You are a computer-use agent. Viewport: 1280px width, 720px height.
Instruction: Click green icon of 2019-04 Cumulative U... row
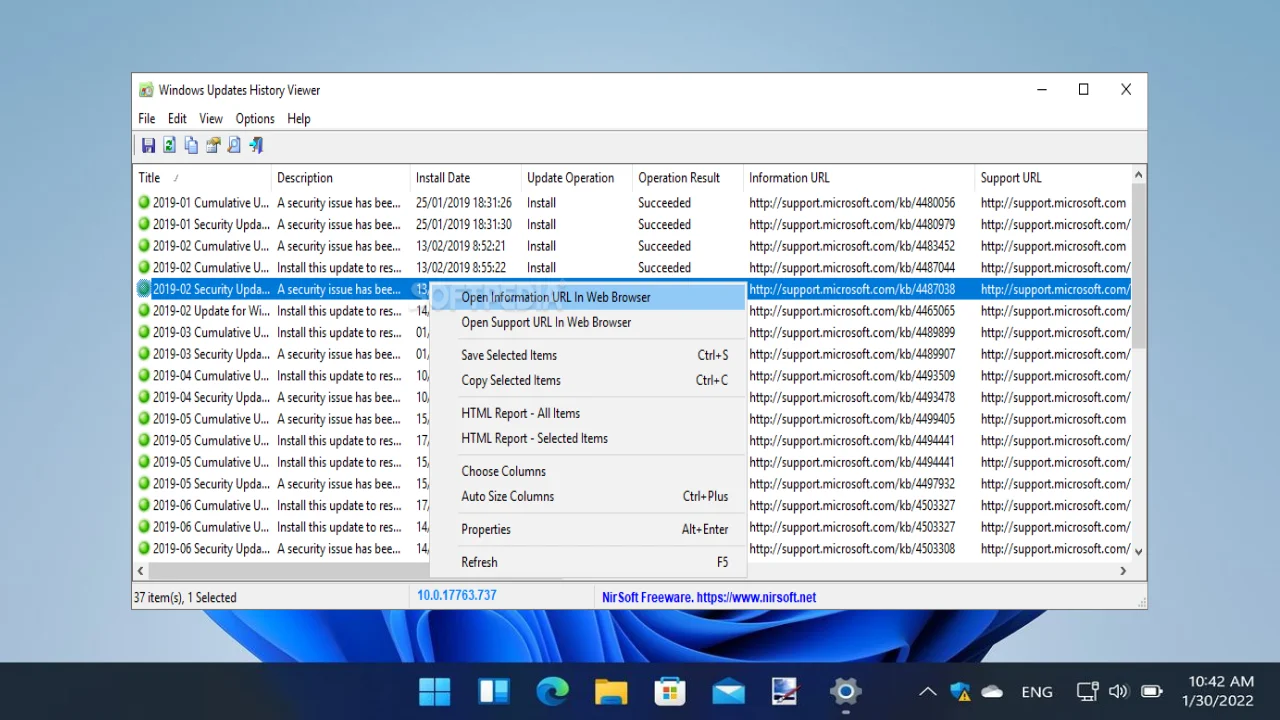tap(144, 376)
